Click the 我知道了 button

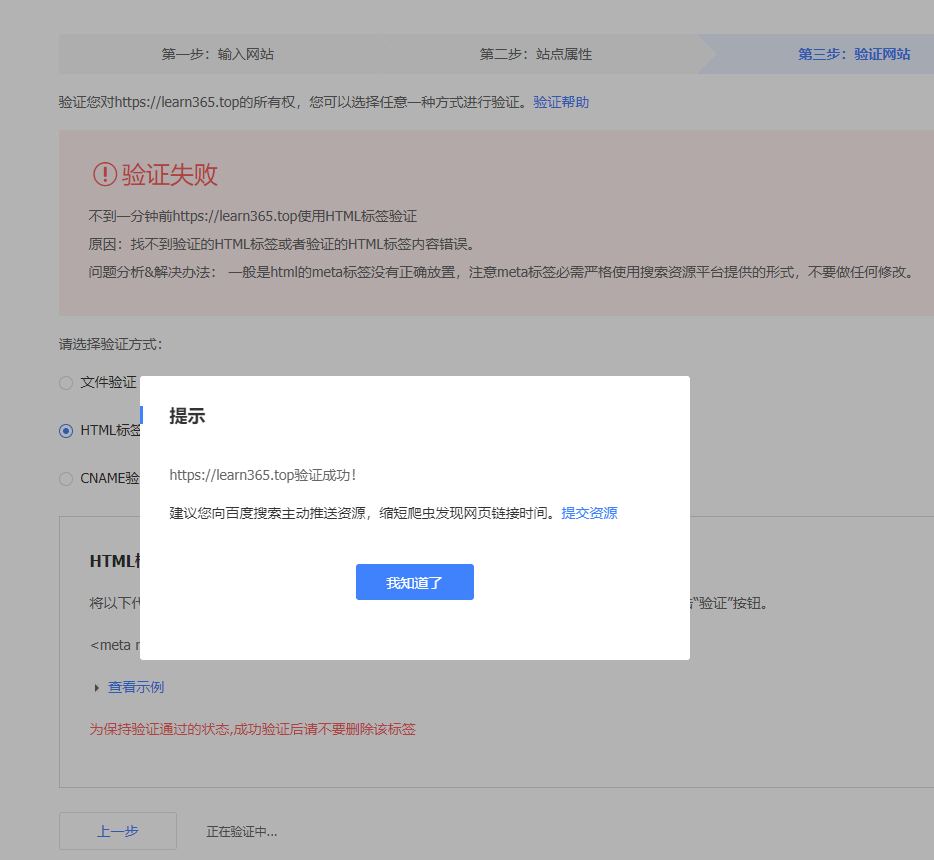click(x=414, y=582)
